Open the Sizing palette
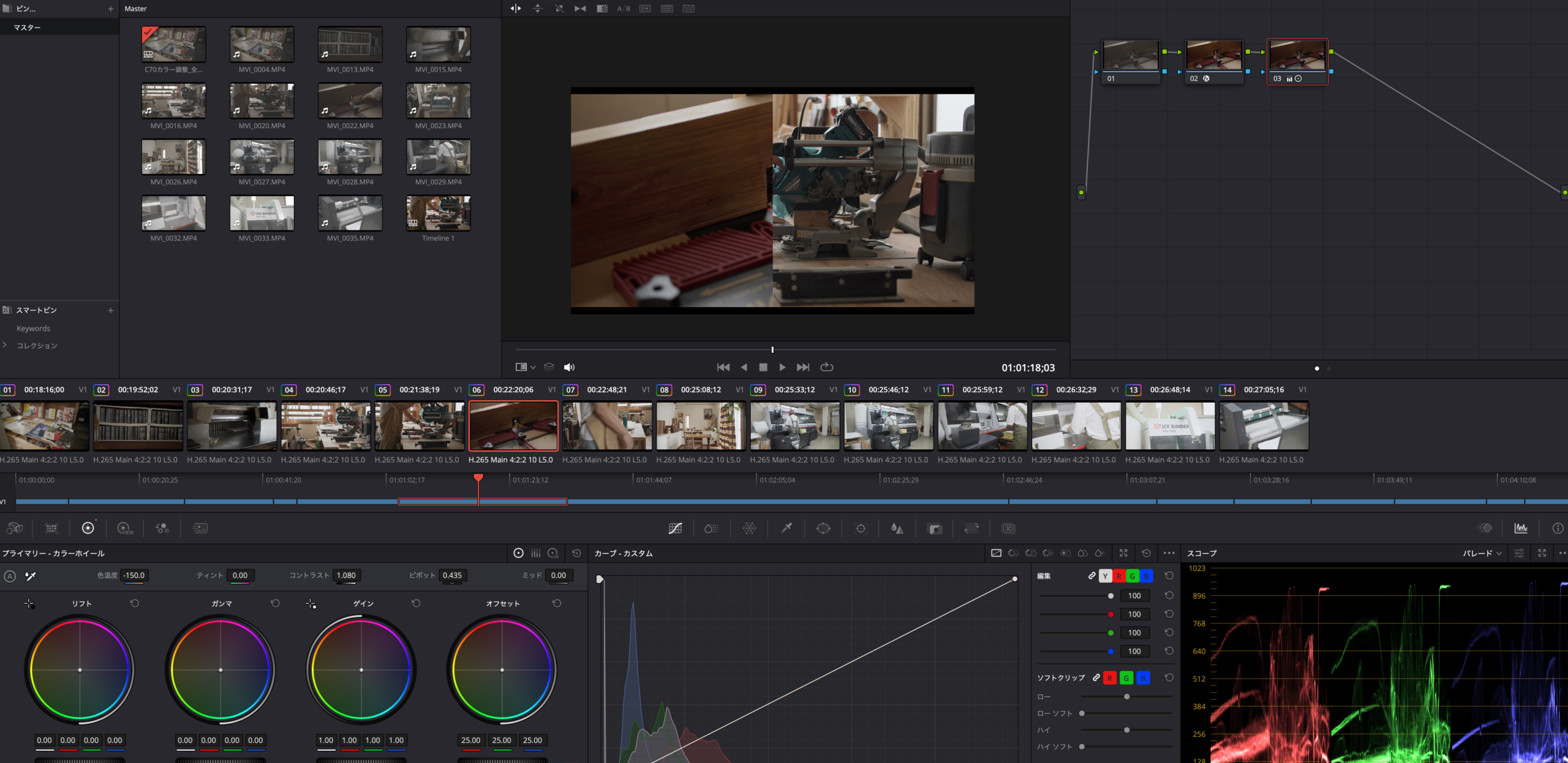Screen dimensions: 1568x763 971,528
